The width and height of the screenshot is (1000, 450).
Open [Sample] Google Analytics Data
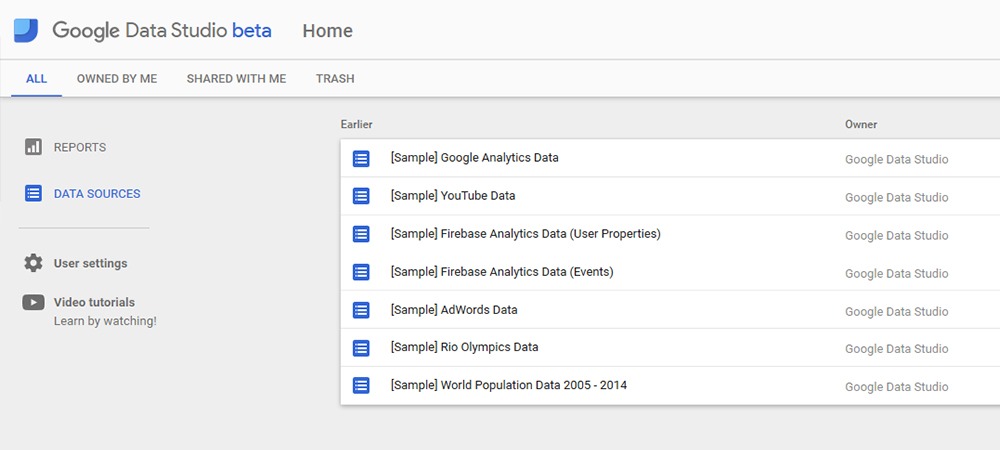[474, 157]
